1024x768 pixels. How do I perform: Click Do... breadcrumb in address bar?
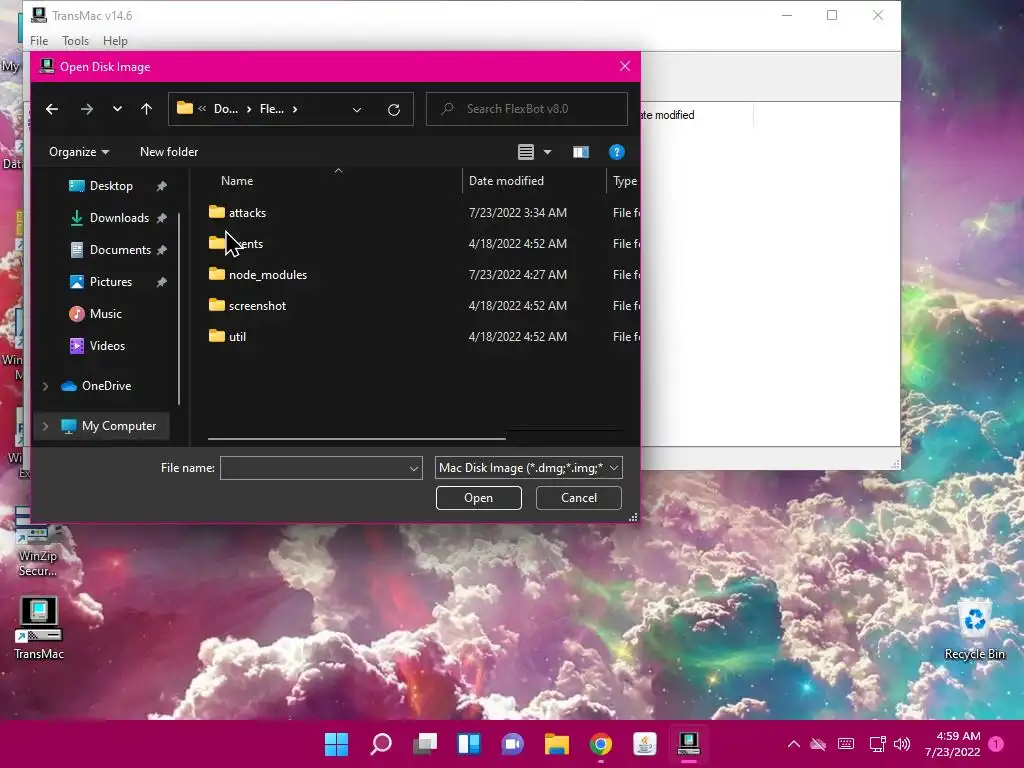(x=226, y=109)
